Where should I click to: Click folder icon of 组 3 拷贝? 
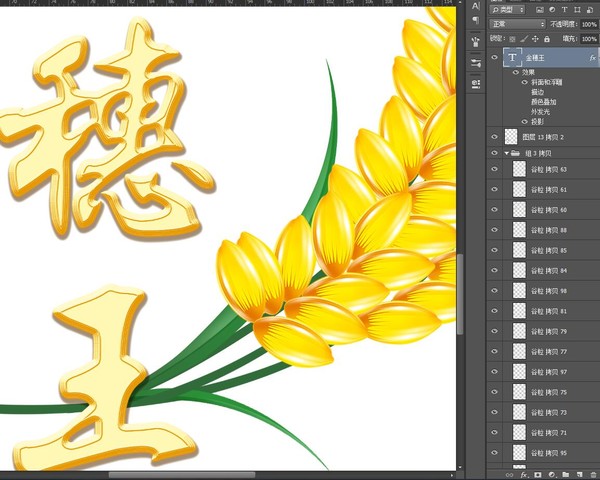click(x=515, y=153)
